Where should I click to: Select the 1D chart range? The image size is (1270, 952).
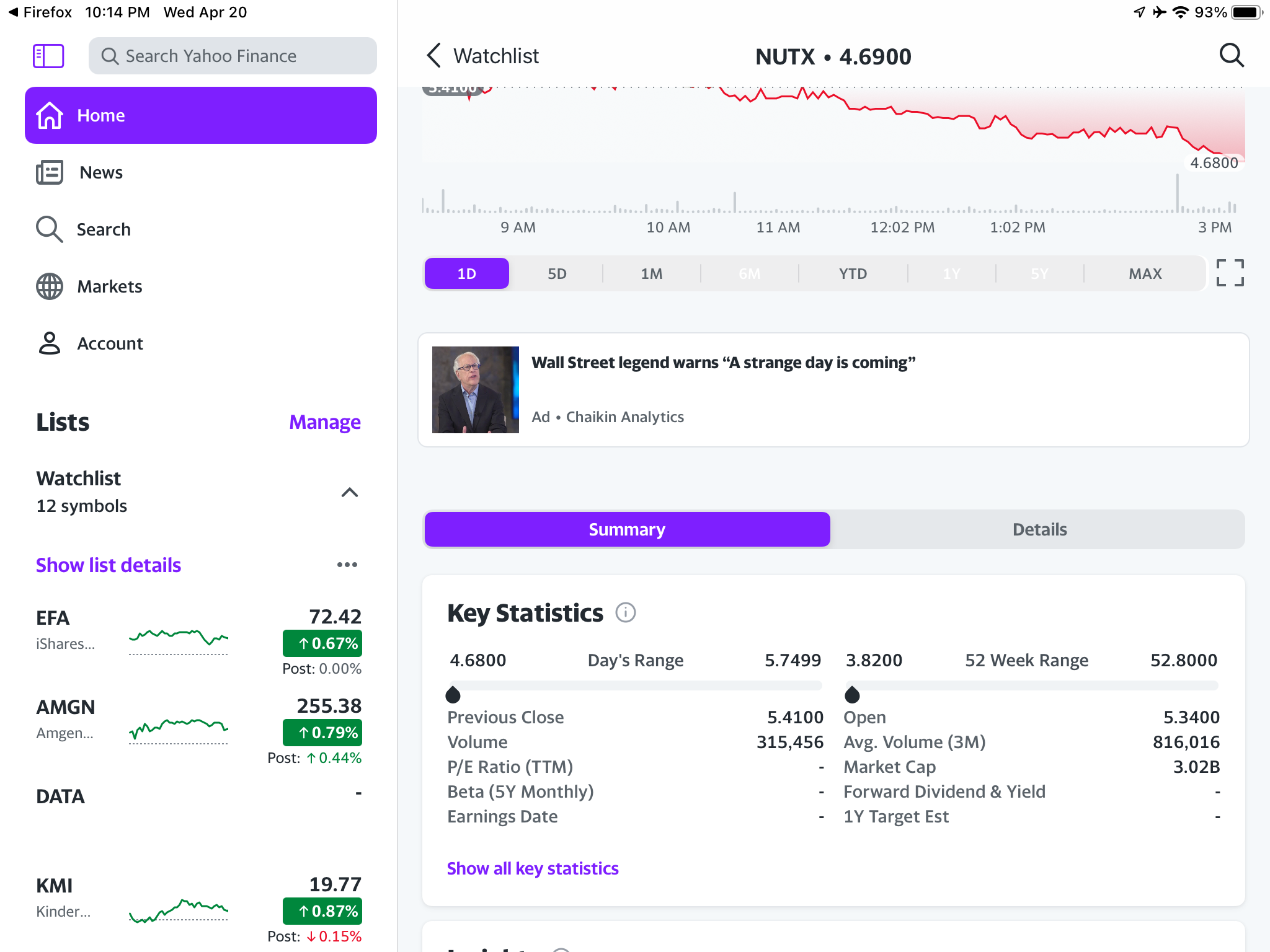[466, 273]
